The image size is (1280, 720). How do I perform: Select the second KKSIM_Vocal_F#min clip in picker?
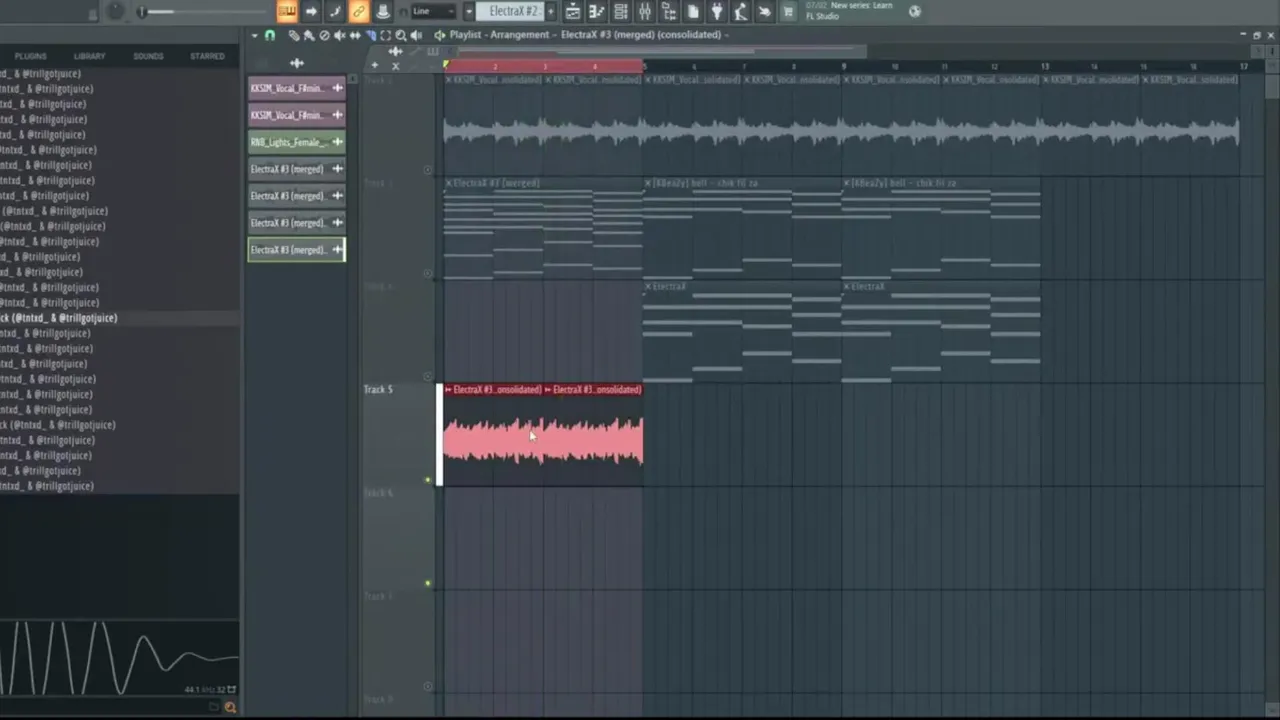[x=296, y=115]
